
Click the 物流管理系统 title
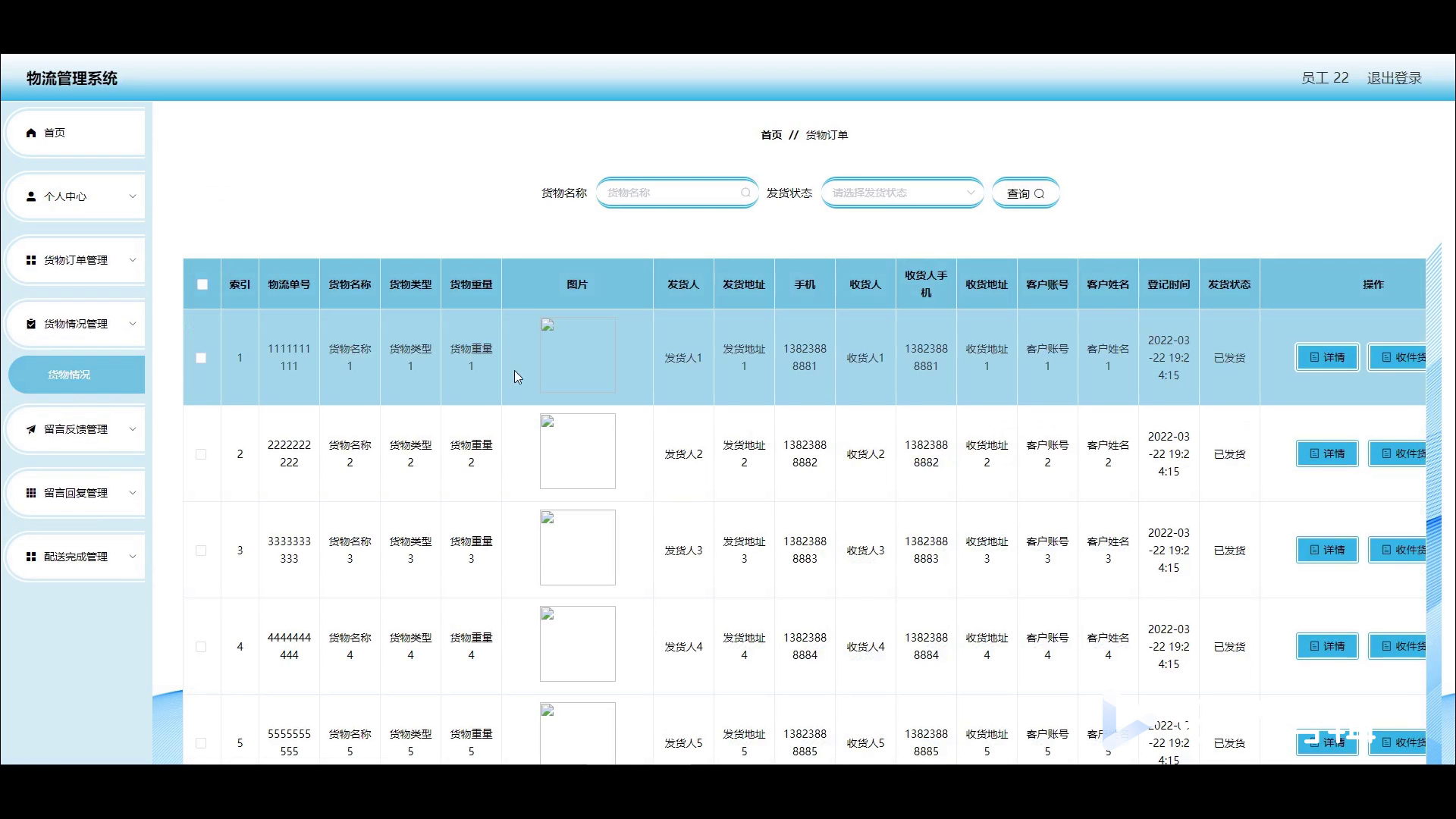(x=72, y=78)
